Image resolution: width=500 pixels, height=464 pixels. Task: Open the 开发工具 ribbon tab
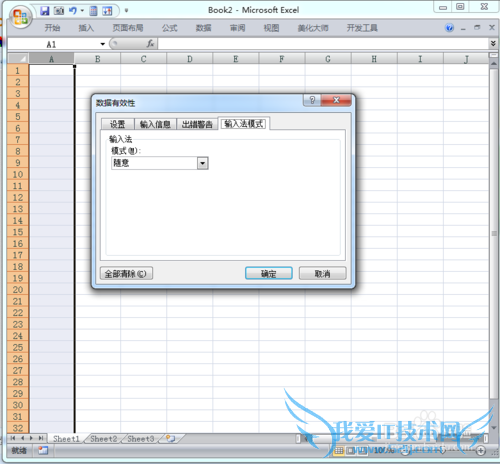tap(362, 28)
